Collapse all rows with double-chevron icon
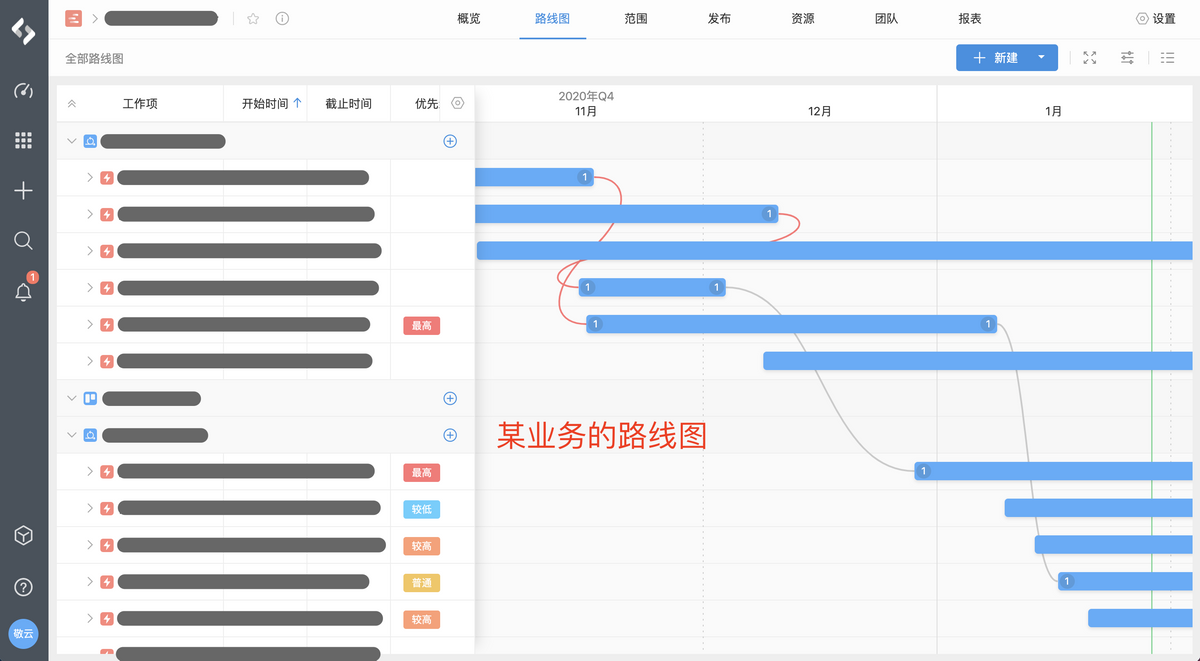Image resolution: width=1200 pixels, height=661 pixels. coord(70,103)
